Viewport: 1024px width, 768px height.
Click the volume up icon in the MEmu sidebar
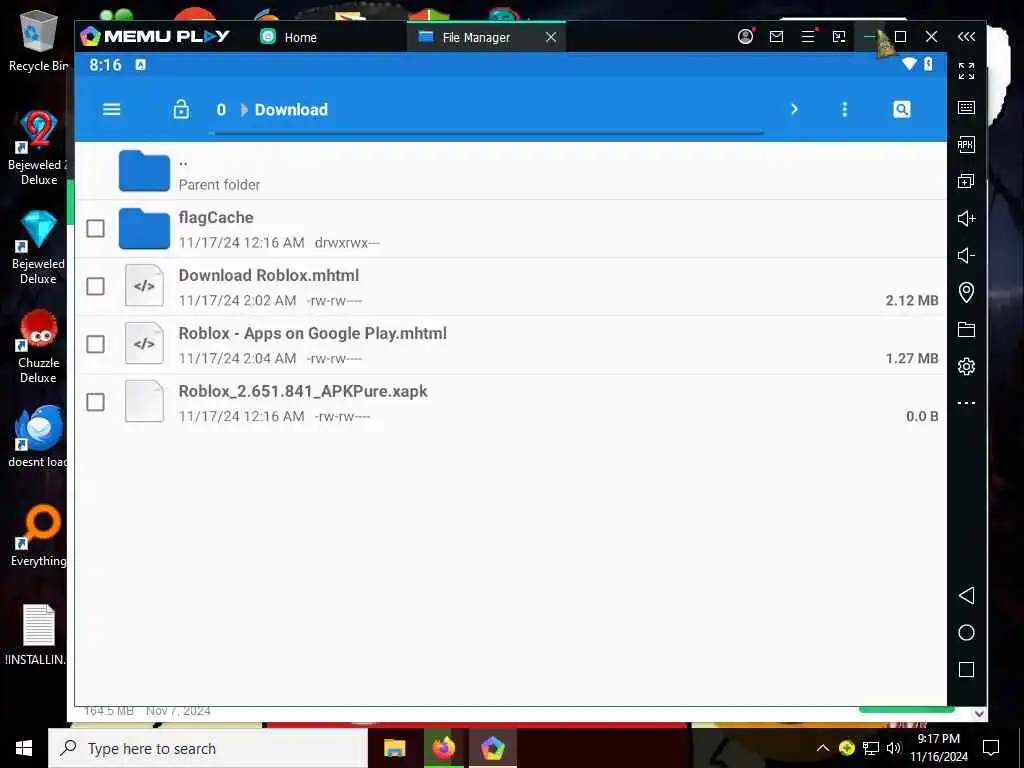click(967, 218)
